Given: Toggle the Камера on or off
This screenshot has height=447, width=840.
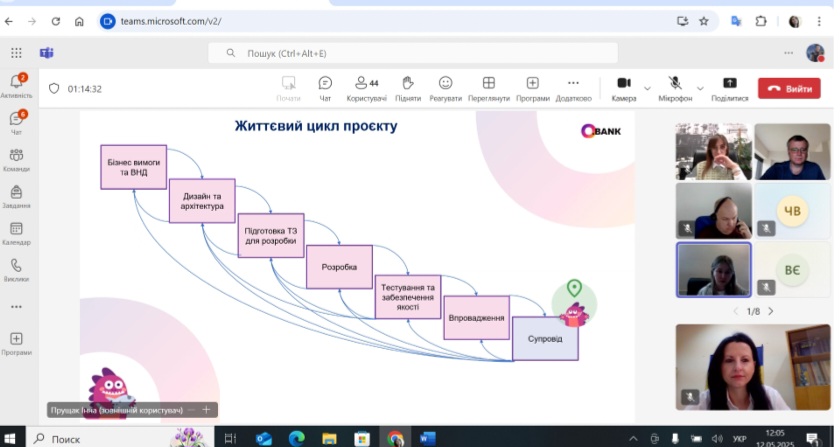Looking at the screenshot, I should tap(623, 87).
